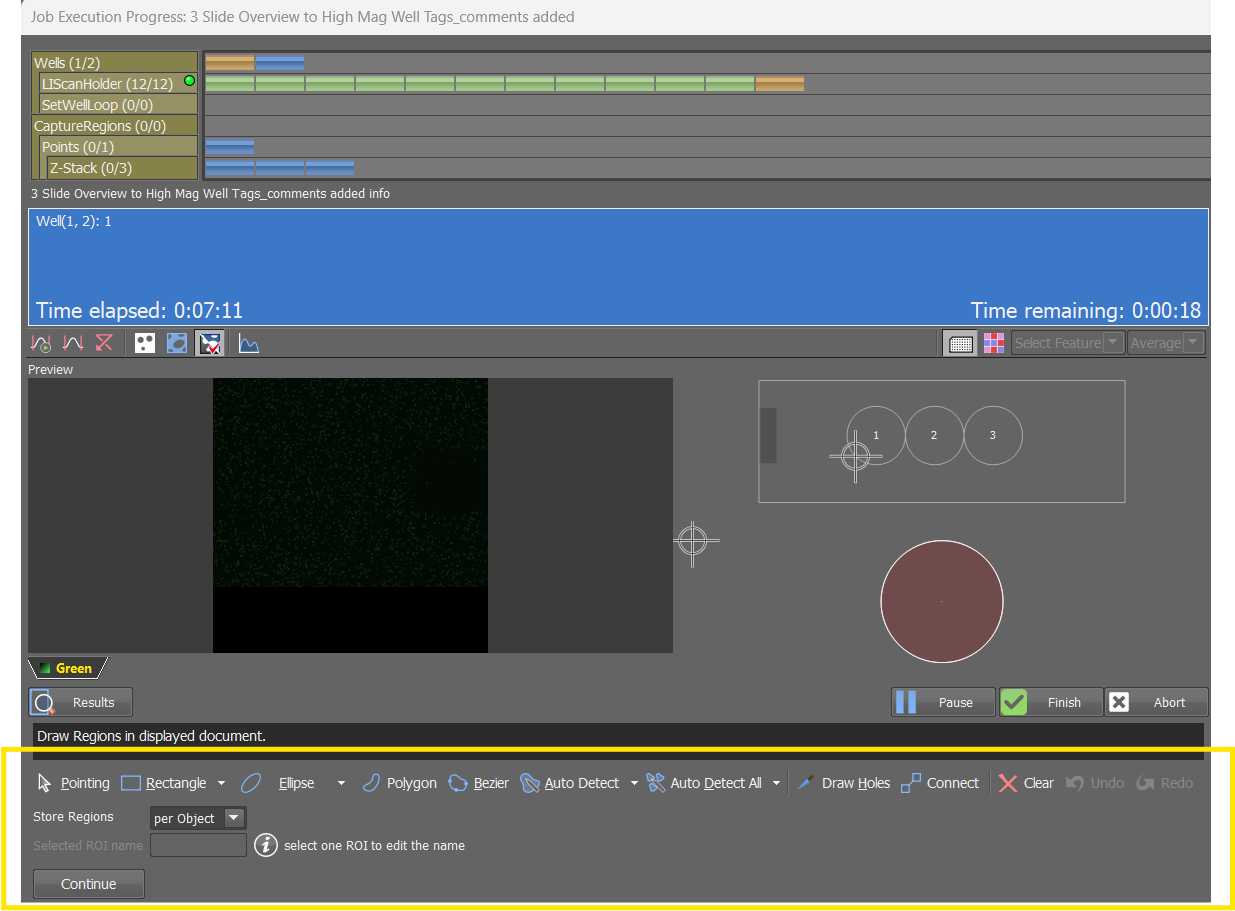1235x911 pixels.
Task: Click the Connect regions tool
Action: click(x=939, y=783)
